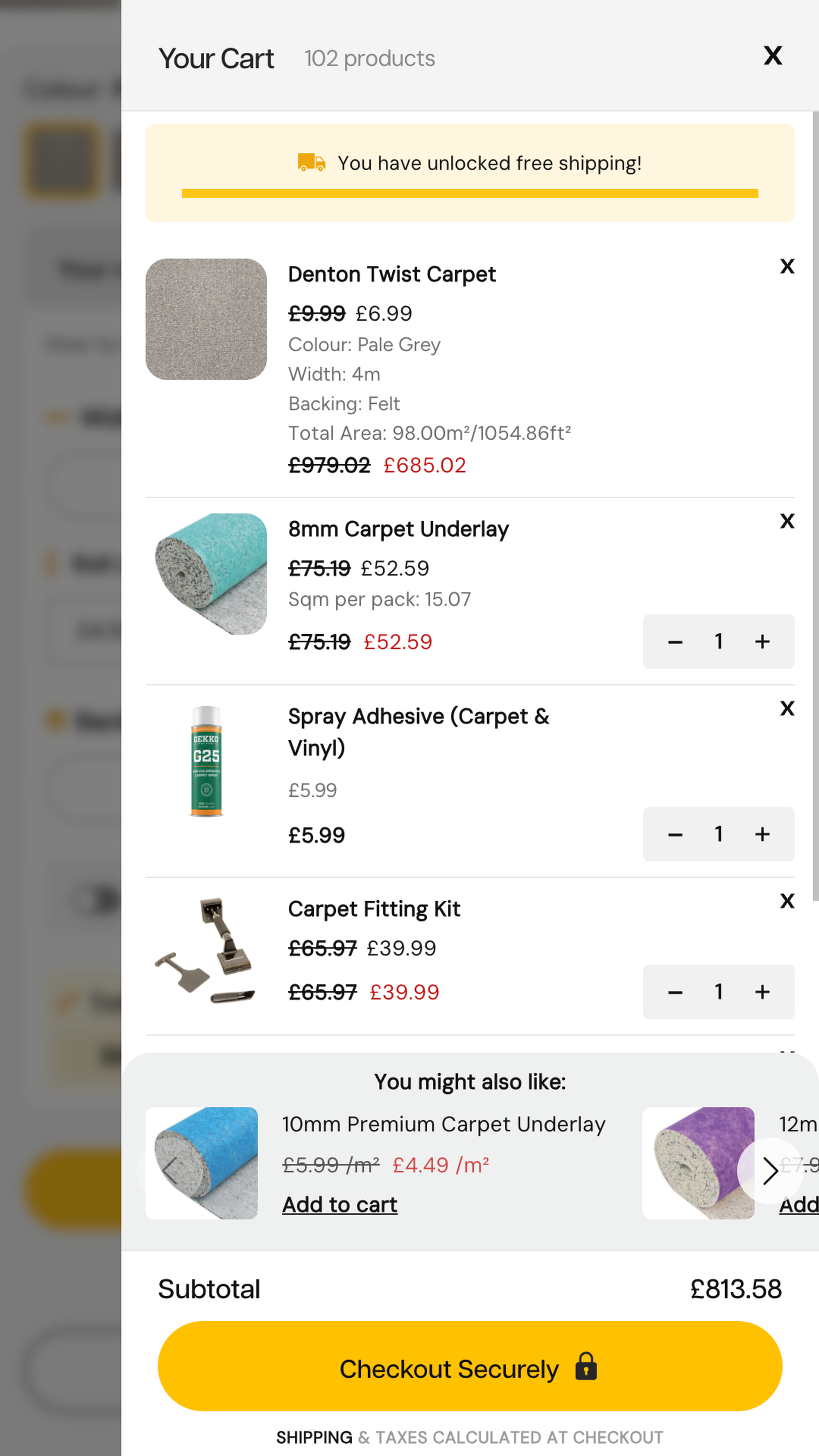
Task: Show next recommended product with right chevron
Action: [x=770, y=1171]
